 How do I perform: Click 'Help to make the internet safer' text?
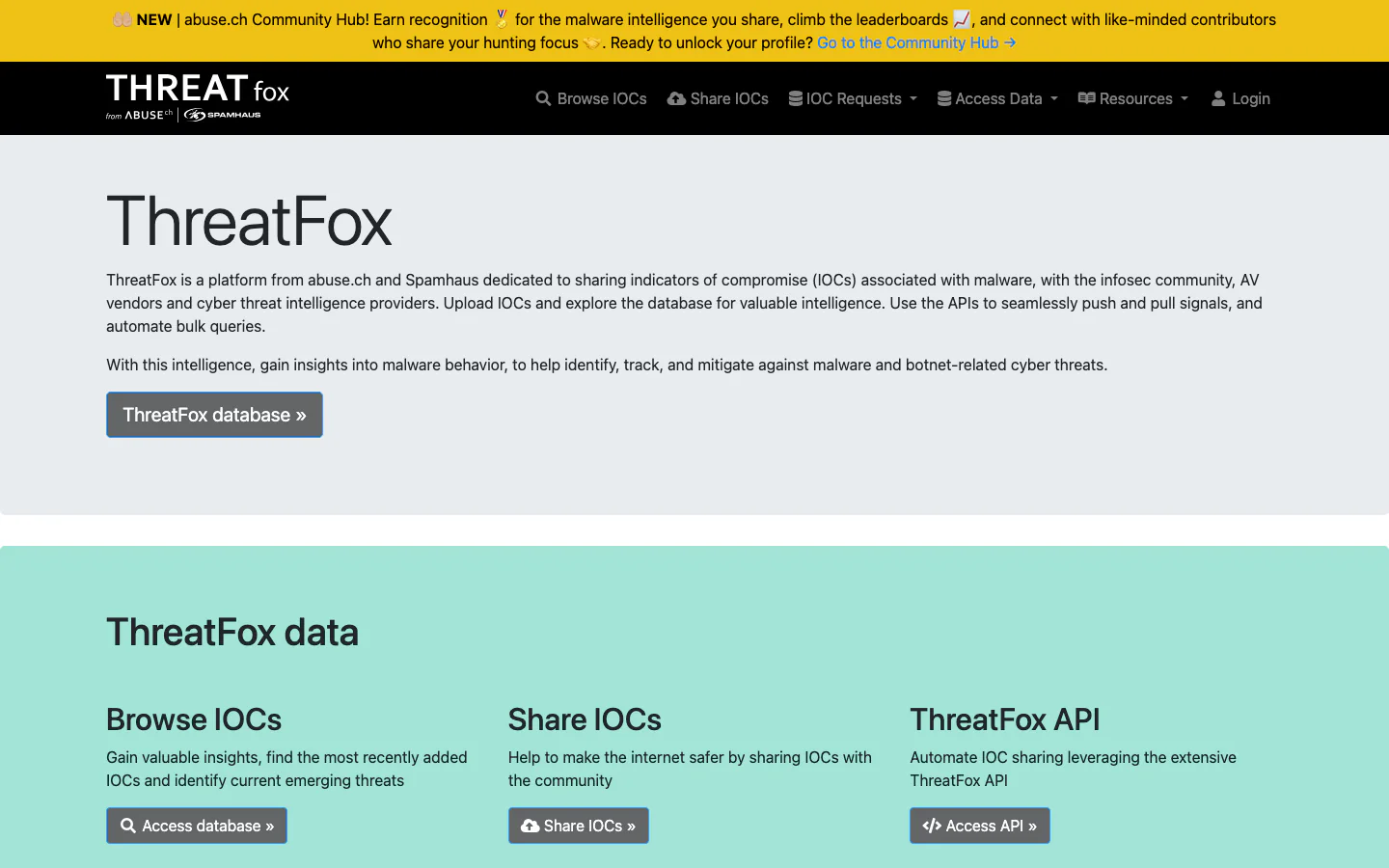tap(690, 769)
